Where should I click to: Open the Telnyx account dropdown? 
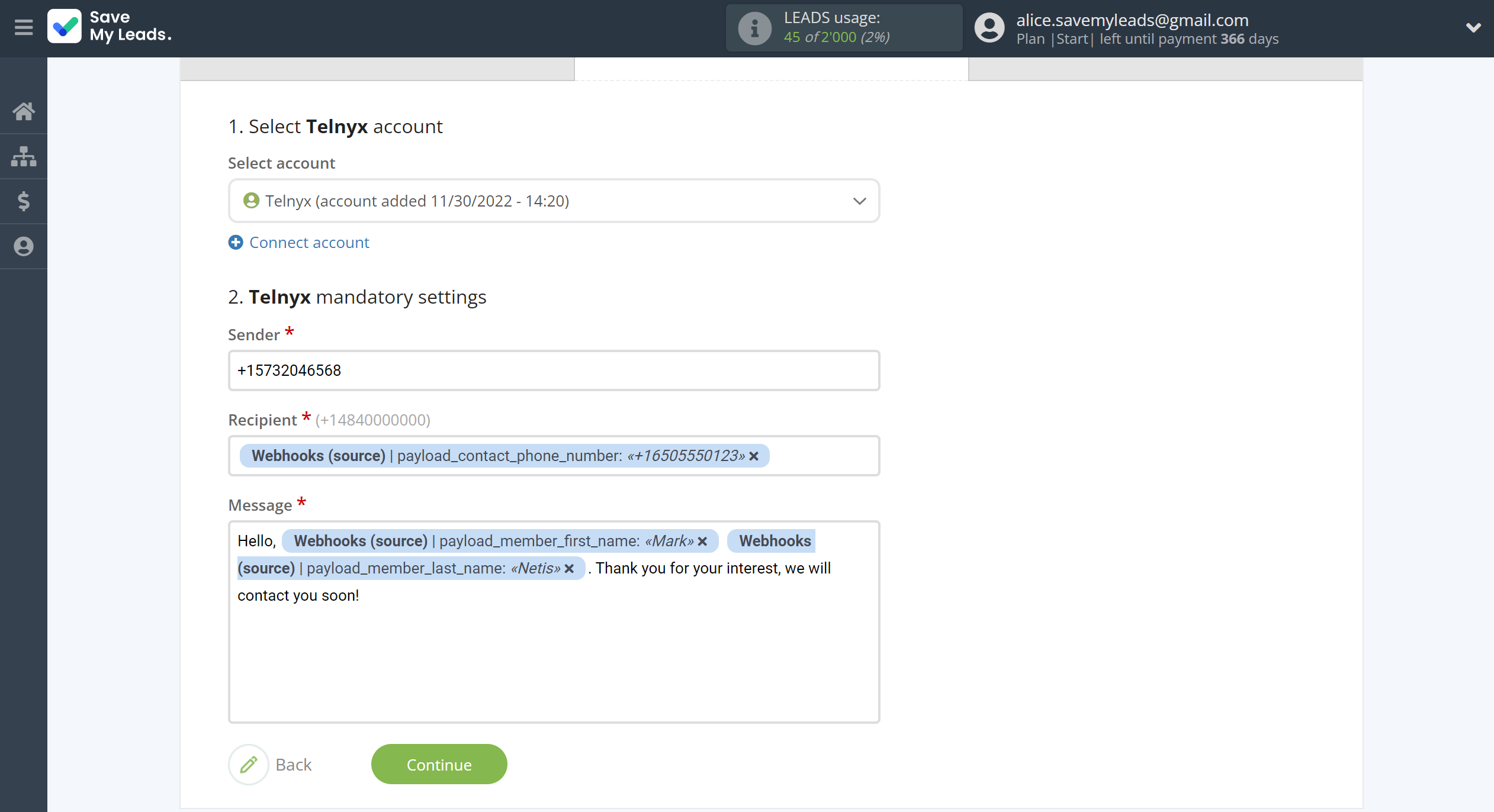(x=554, y=201)
